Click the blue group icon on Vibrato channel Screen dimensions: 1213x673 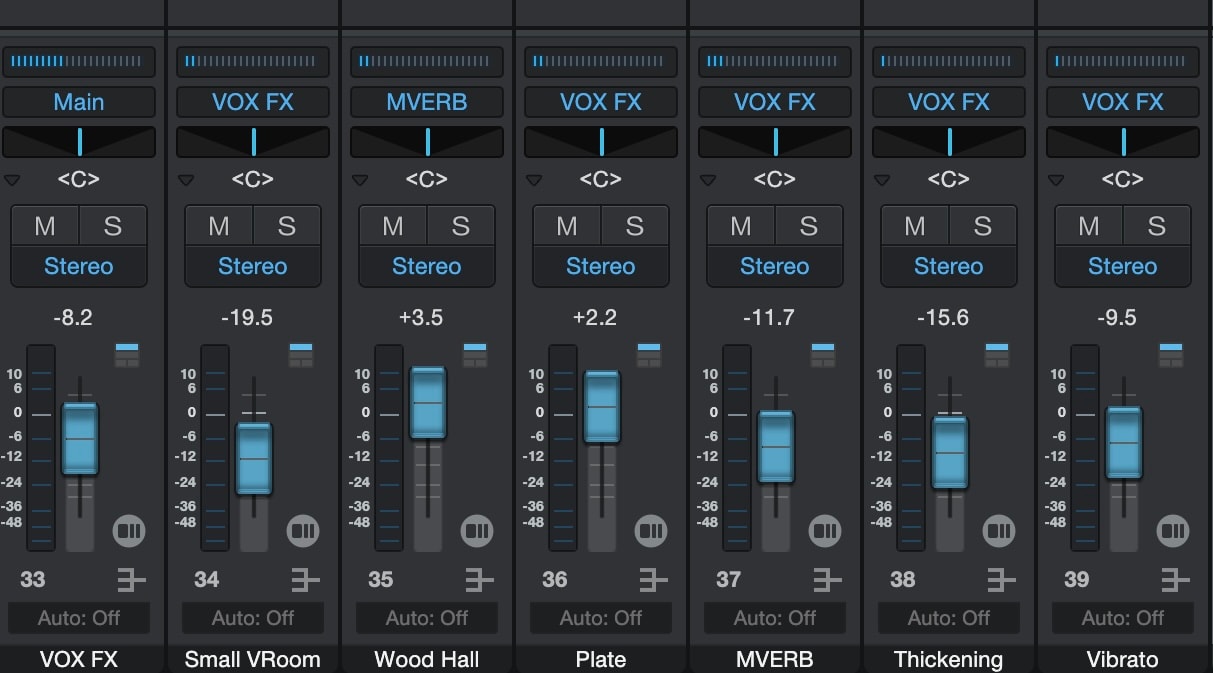pos(1171,355)
